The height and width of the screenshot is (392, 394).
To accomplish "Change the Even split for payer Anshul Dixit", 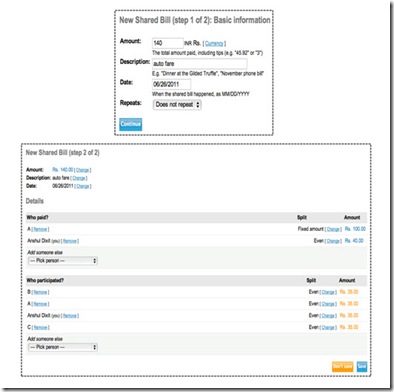I will tap(333, 241).
